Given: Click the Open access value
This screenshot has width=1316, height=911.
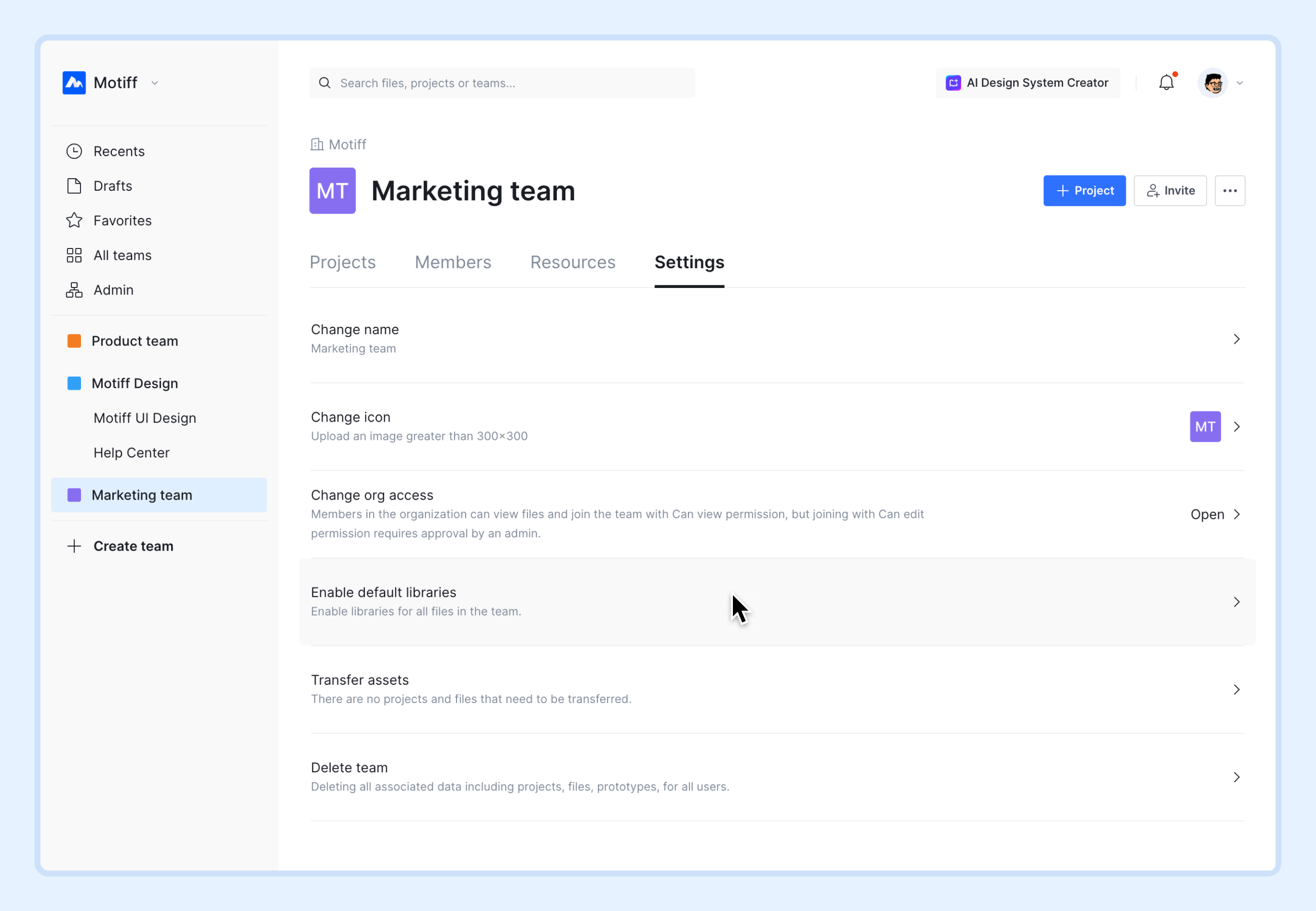Looking at the screenshot, I should [x=1208, y=515].
